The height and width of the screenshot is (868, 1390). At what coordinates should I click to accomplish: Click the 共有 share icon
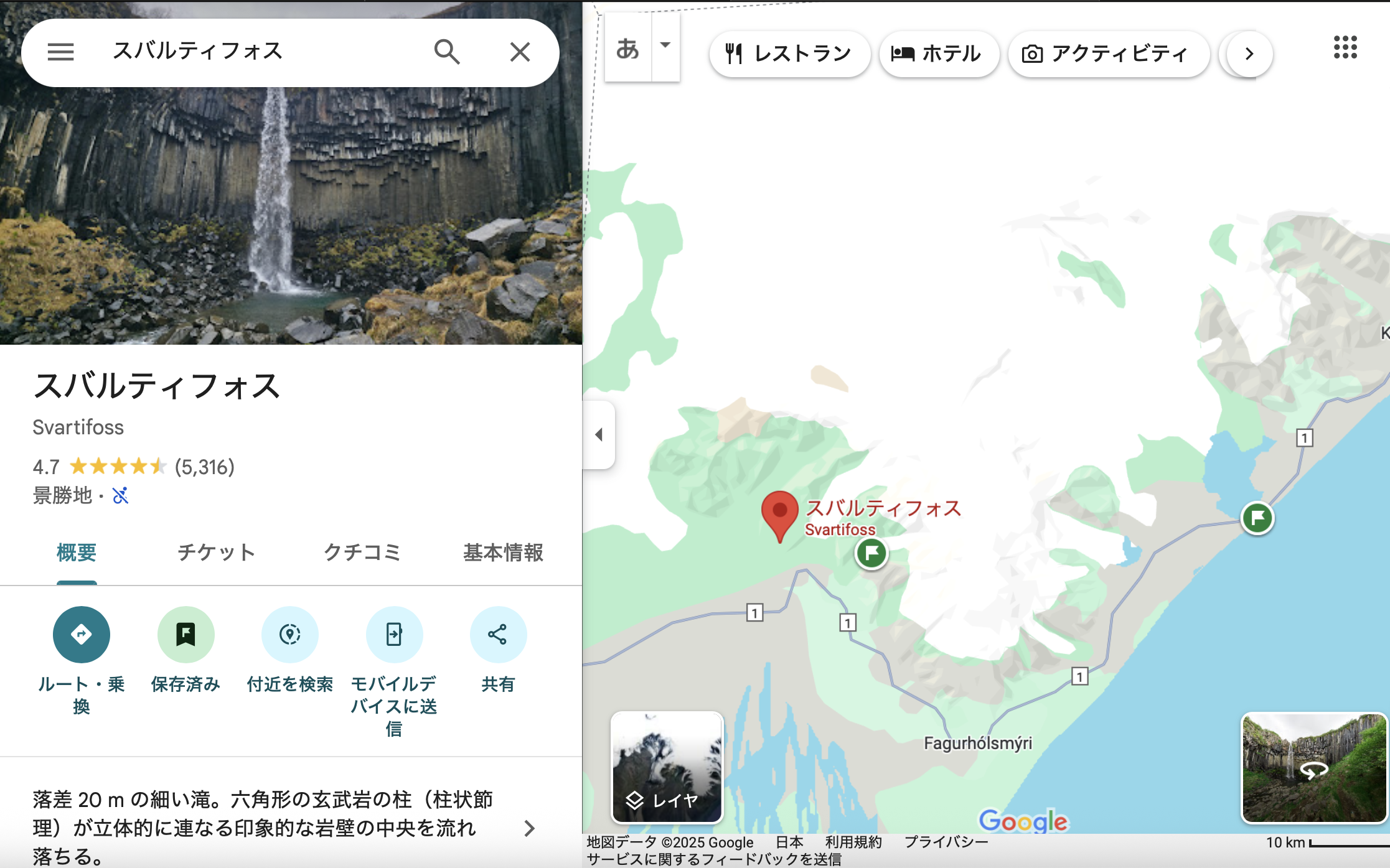pos(498,635)
